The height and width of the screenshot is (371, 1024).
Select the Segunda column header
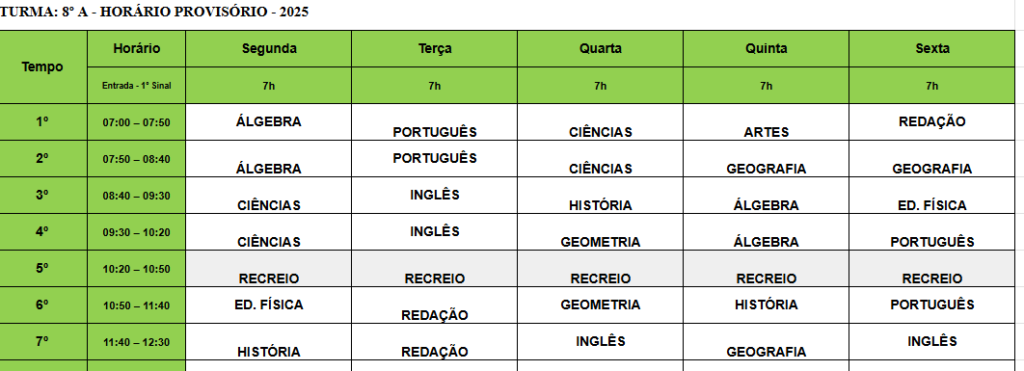coord(268,48)
